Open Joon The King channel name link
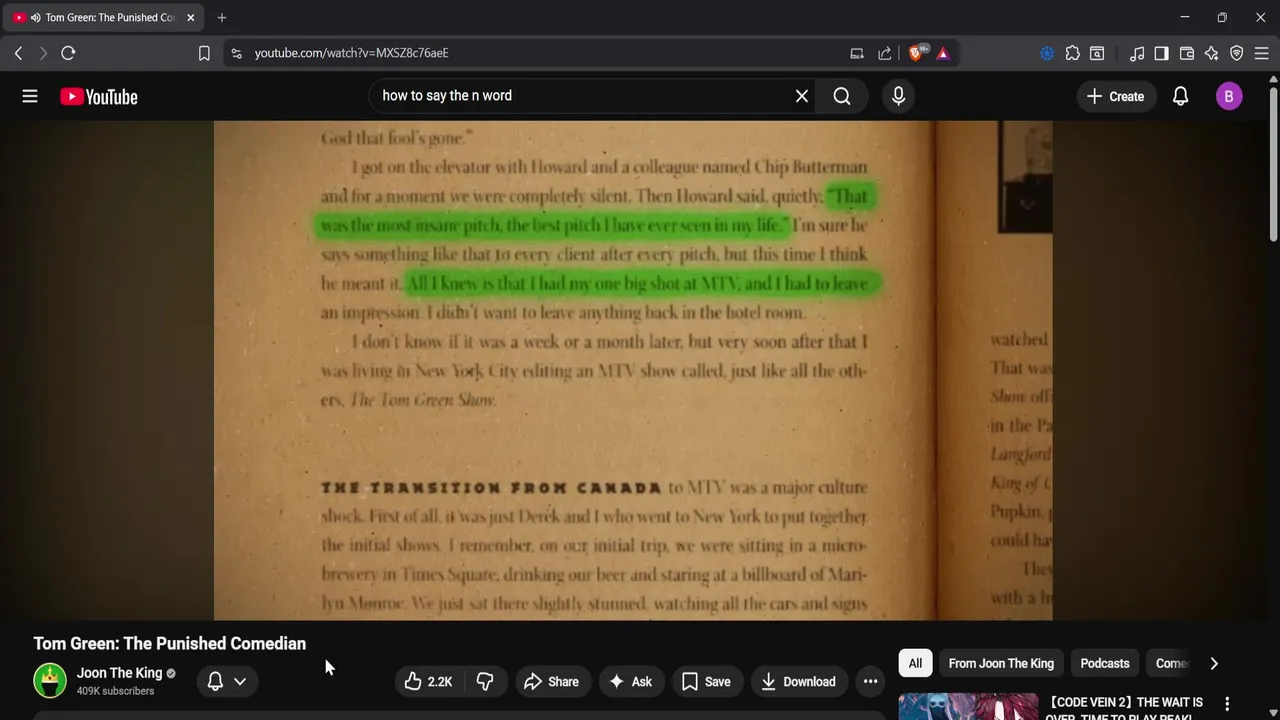Image resolution: width=1280 pixels, height=720 pixels. 119,673
